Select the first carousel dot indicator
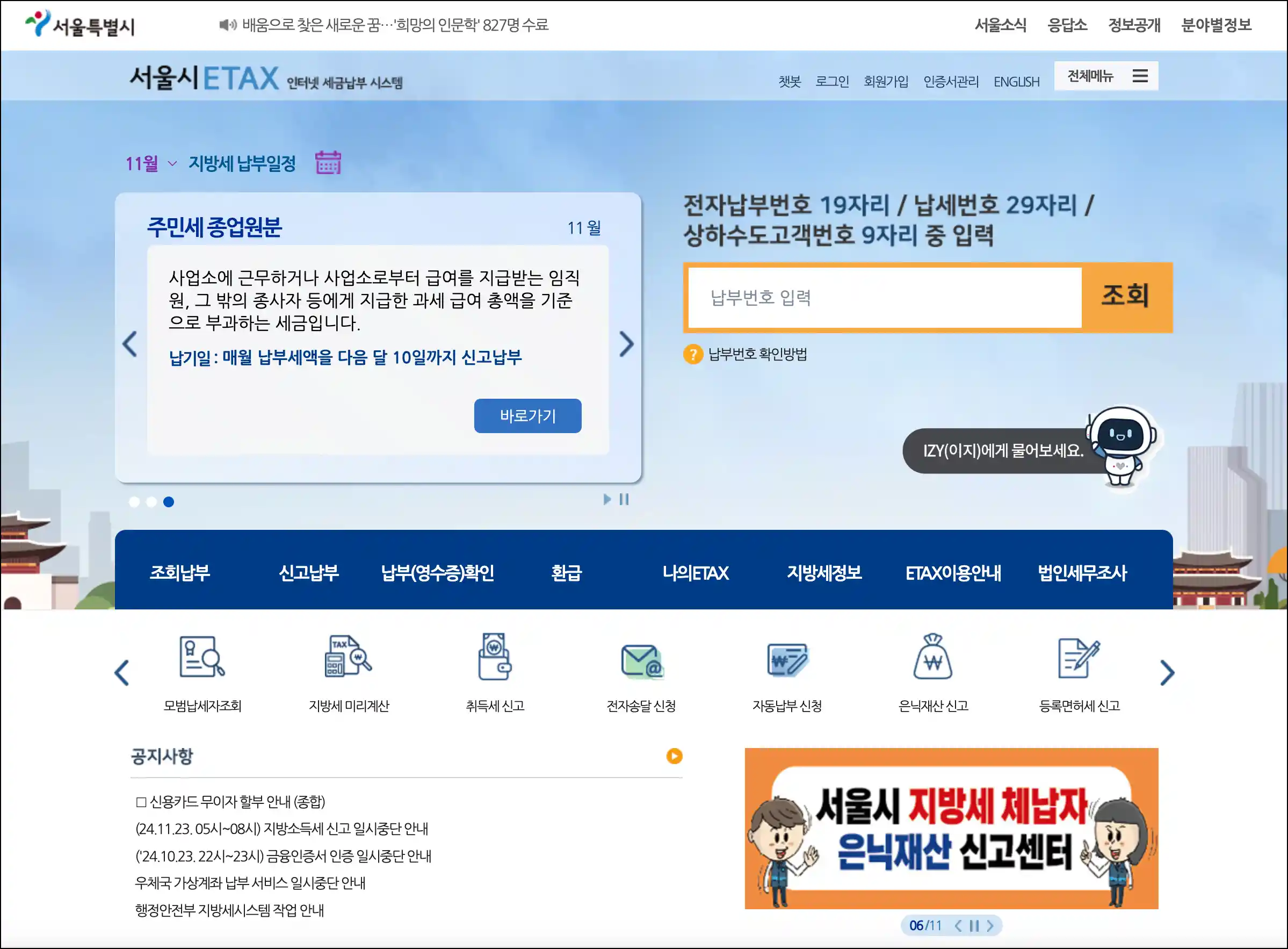The width and height of the screenshot is (1288, 949). pos(134,502)
